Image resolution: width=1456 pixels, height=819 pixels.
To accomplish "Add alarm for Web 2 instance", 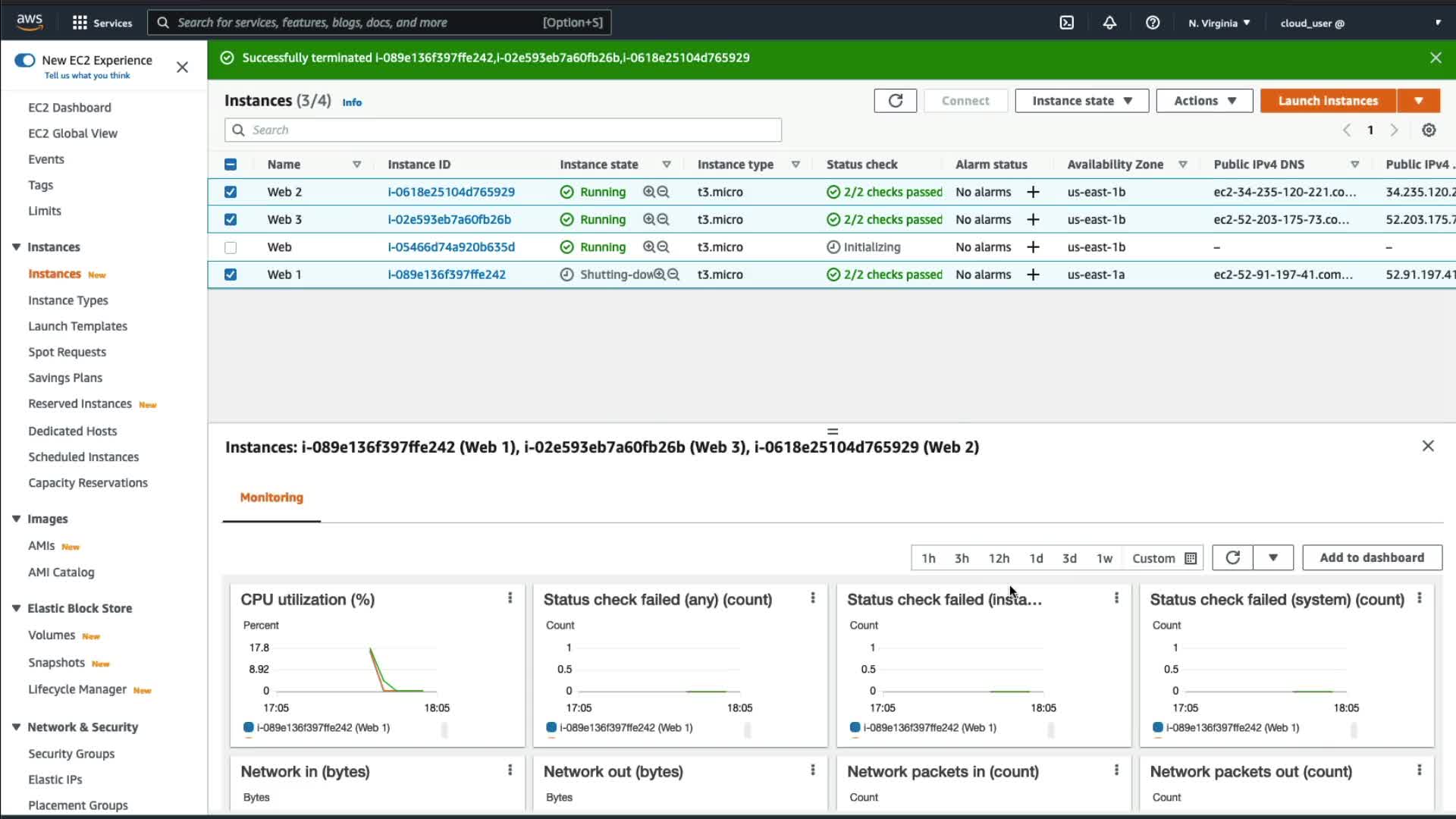I will click(x=1033, y=193).
